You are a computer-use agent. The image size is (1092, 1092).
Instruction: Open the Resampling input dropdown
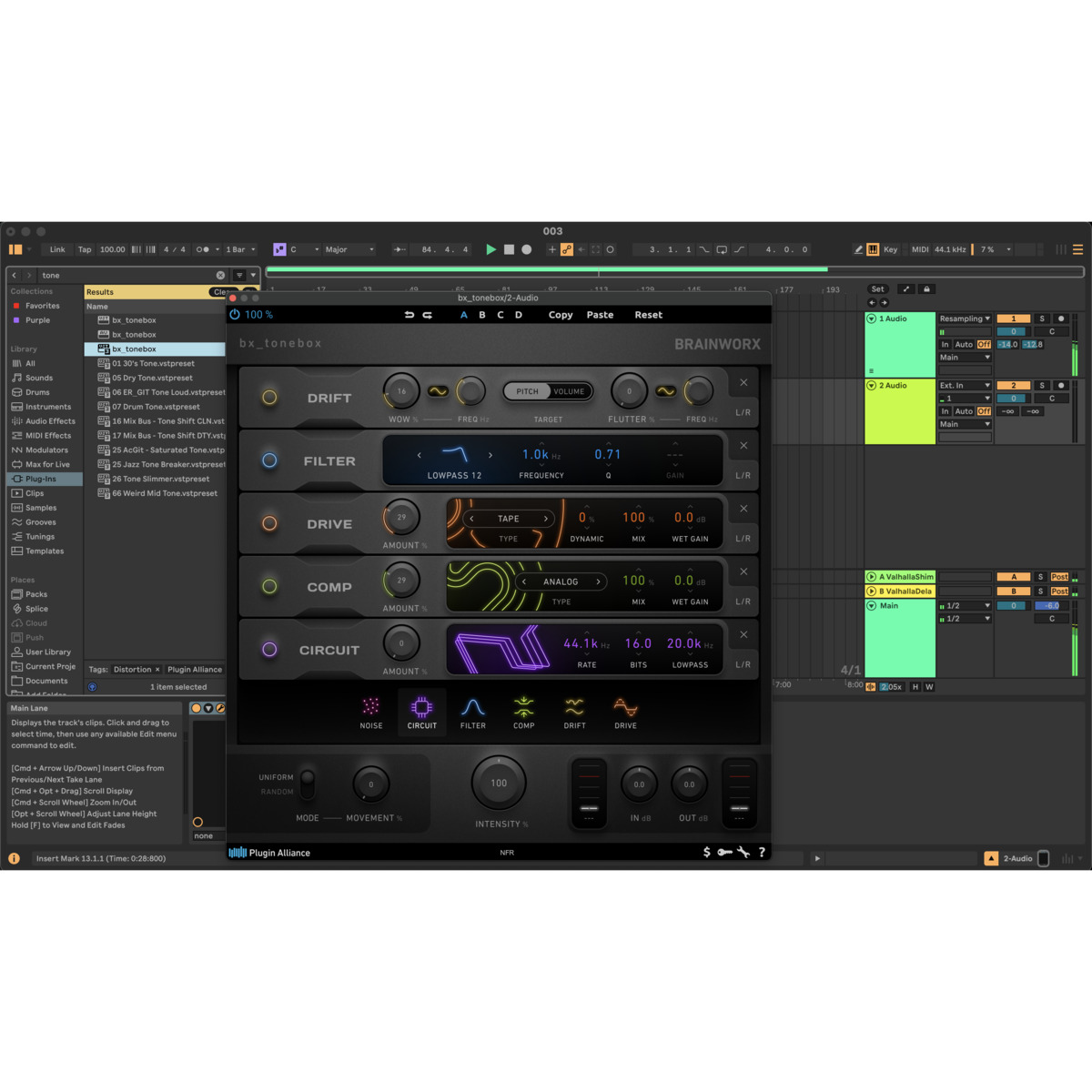965,318
